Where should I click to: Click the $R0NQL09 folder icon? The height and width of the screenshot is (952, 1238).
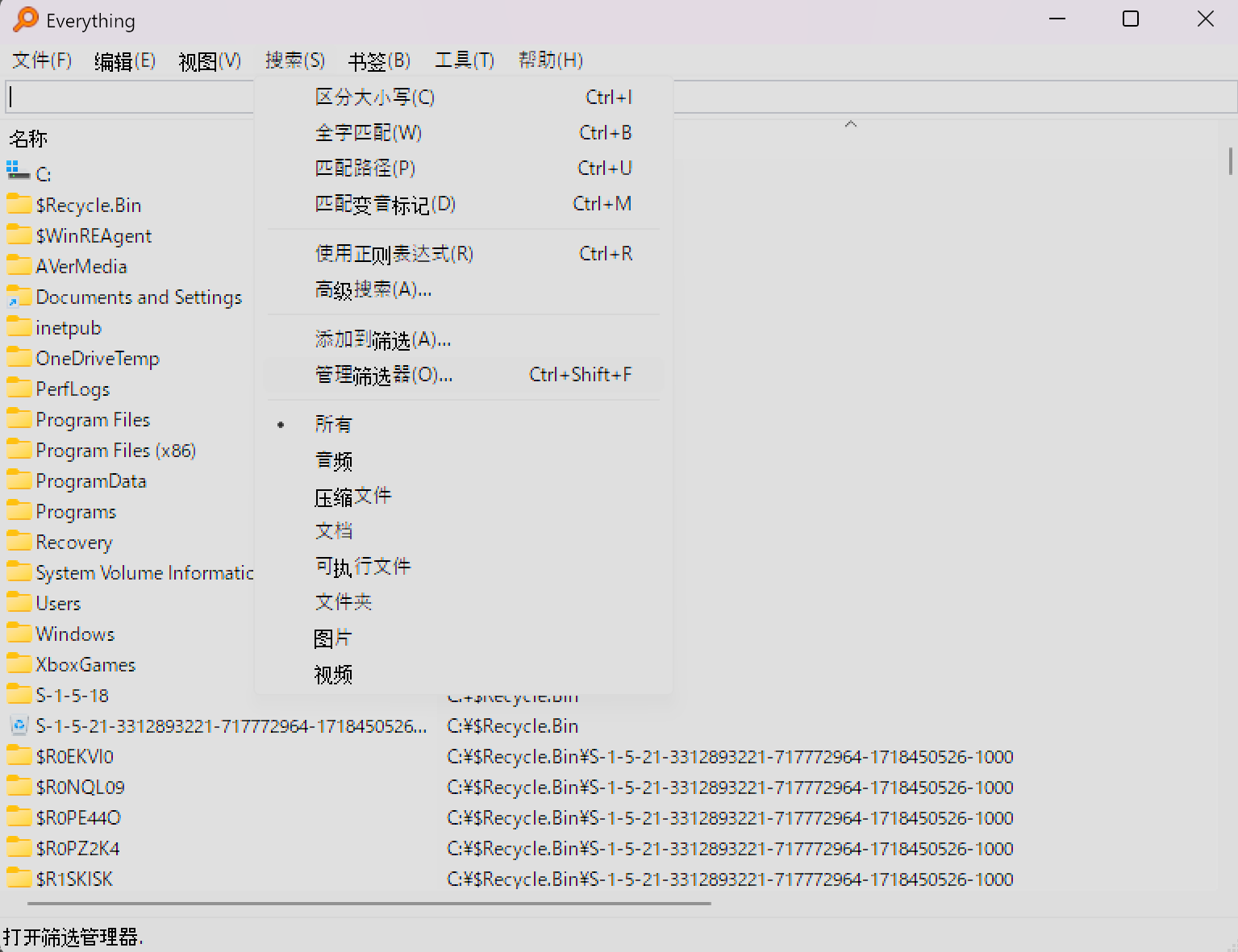point(19,785)
